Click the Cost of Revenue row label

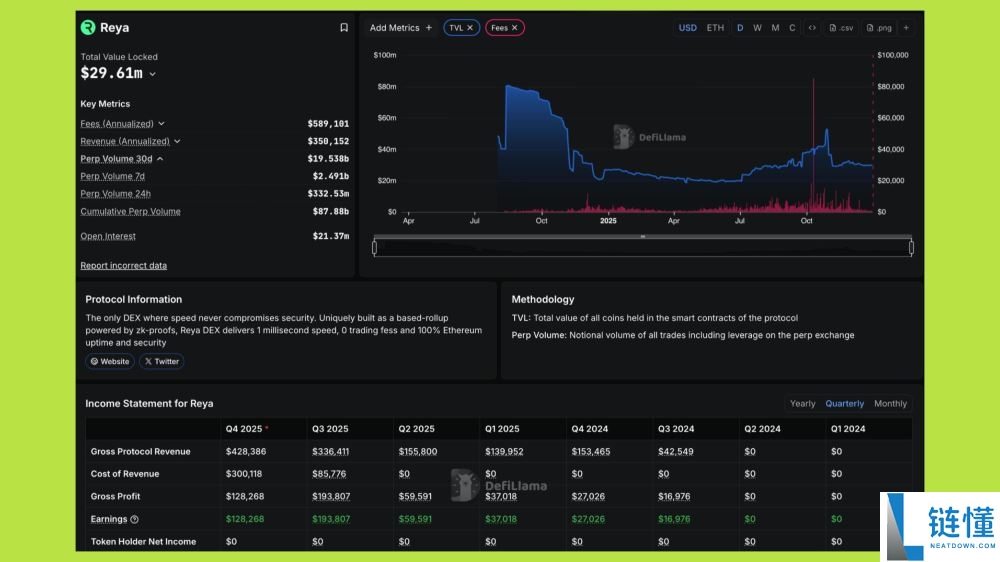(125, 474)
